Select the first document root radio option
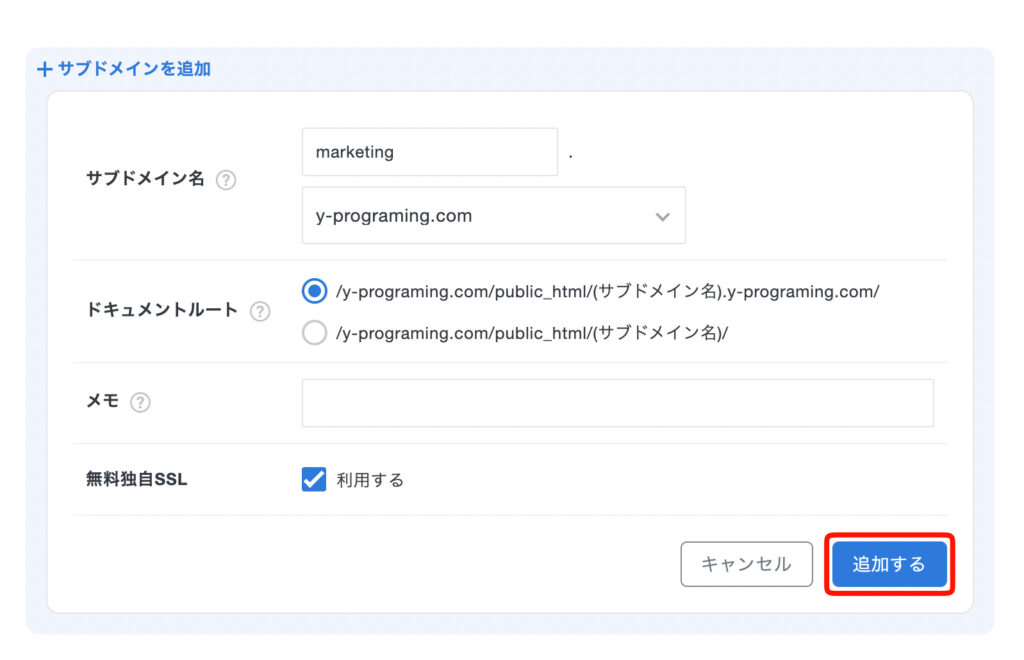The height and width of the screenshot is (660, 1024). click(x=315, y=291)
